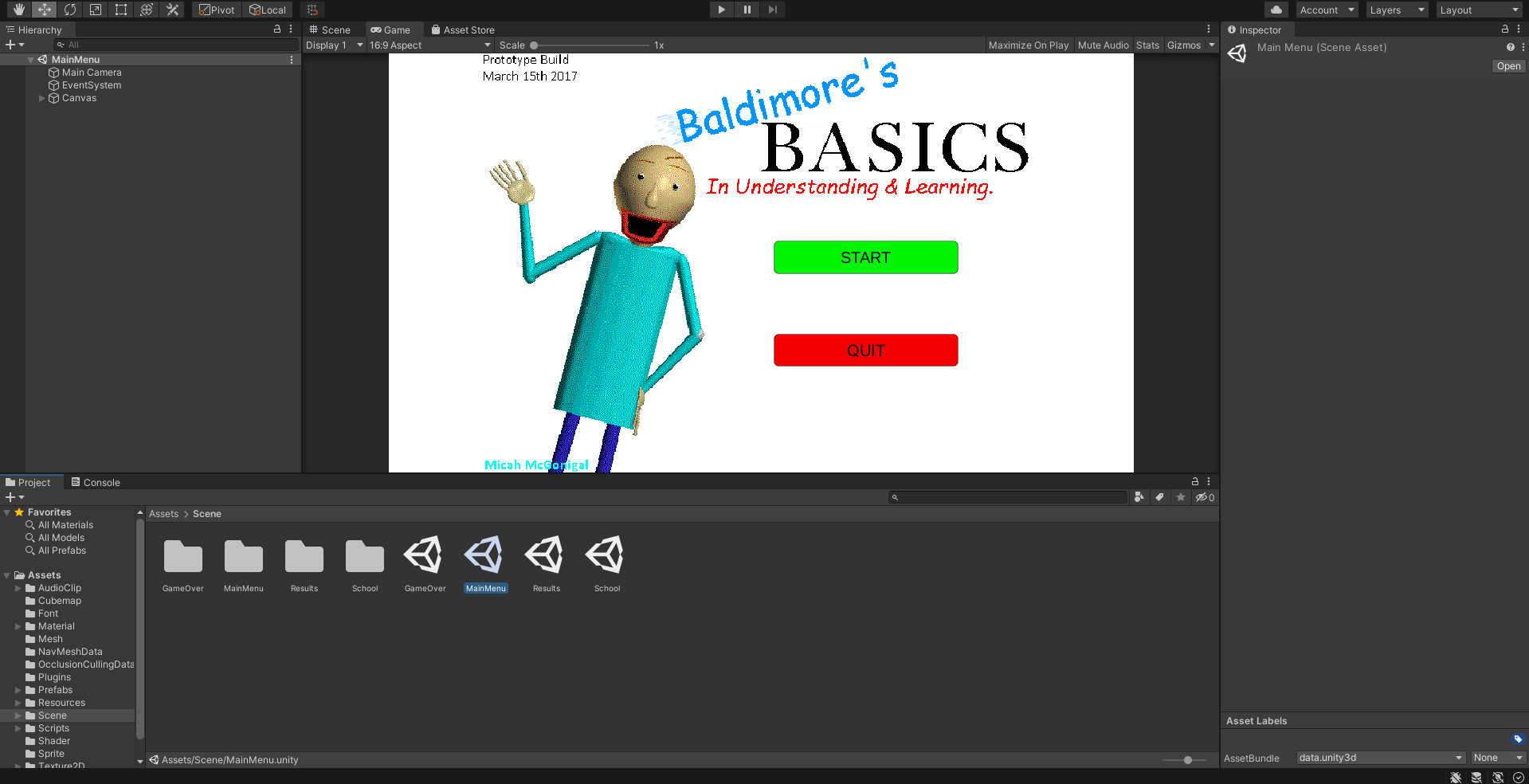Select the Results scene asset

547,565
